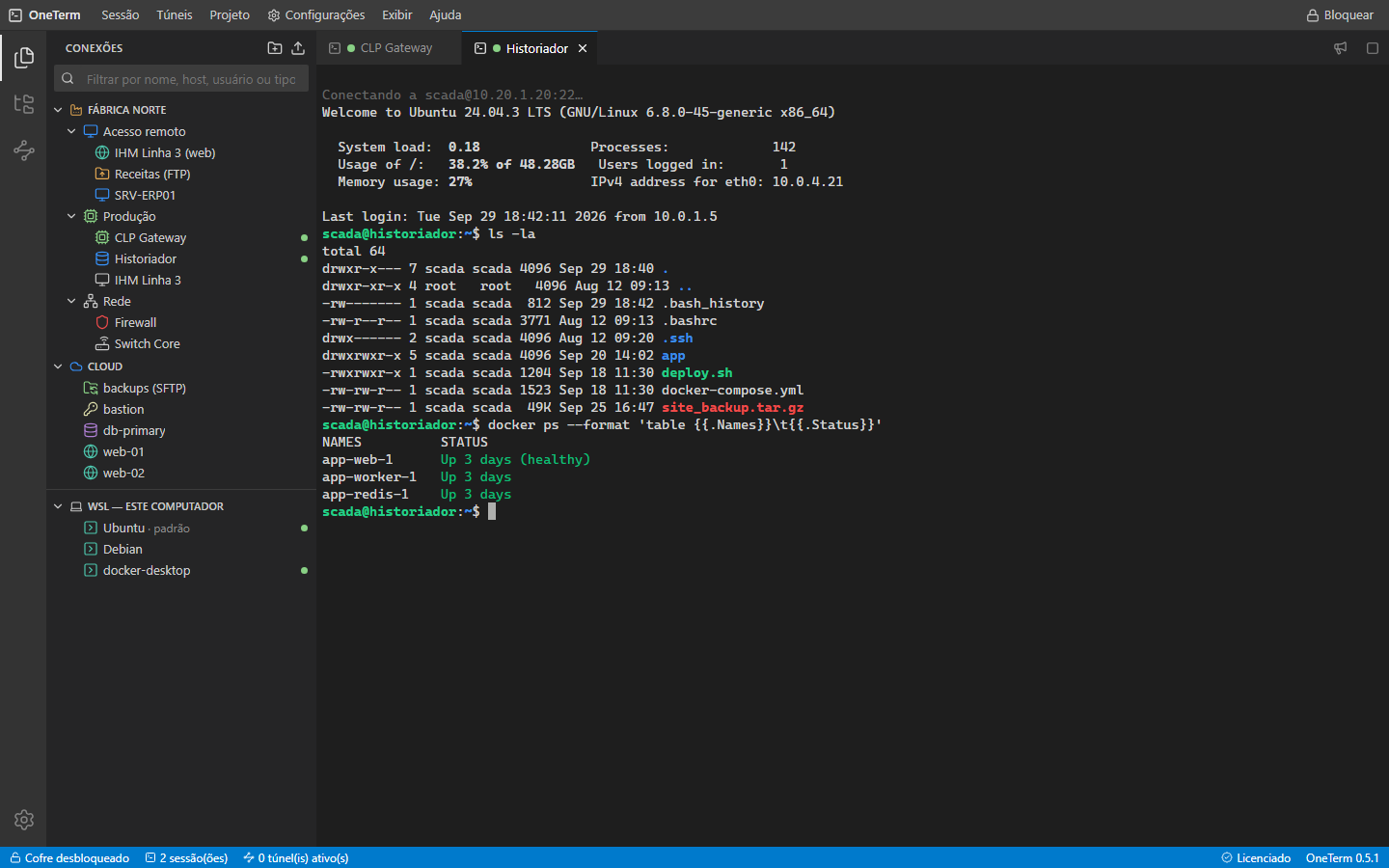The width and height of the screenshot is (1389, 868).
Task: Open the Túneis menu
Action: (175, 15)
